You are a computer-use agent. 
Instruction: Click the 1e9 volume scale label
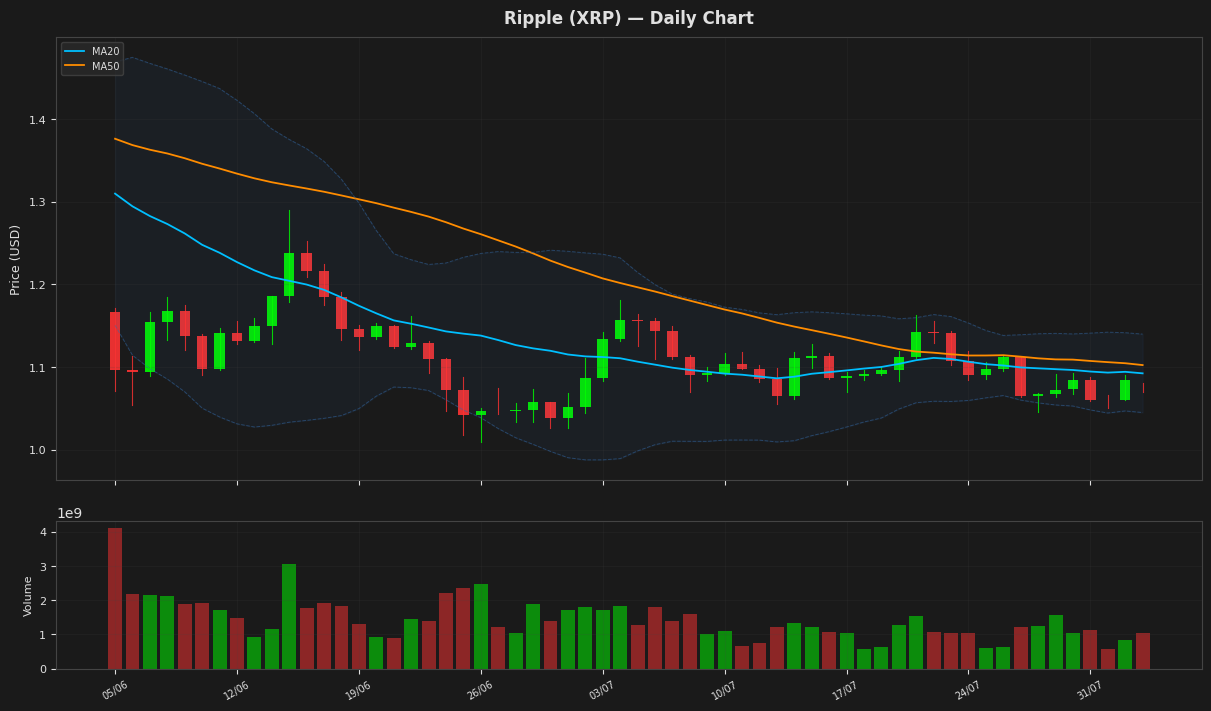coord(69,513)
